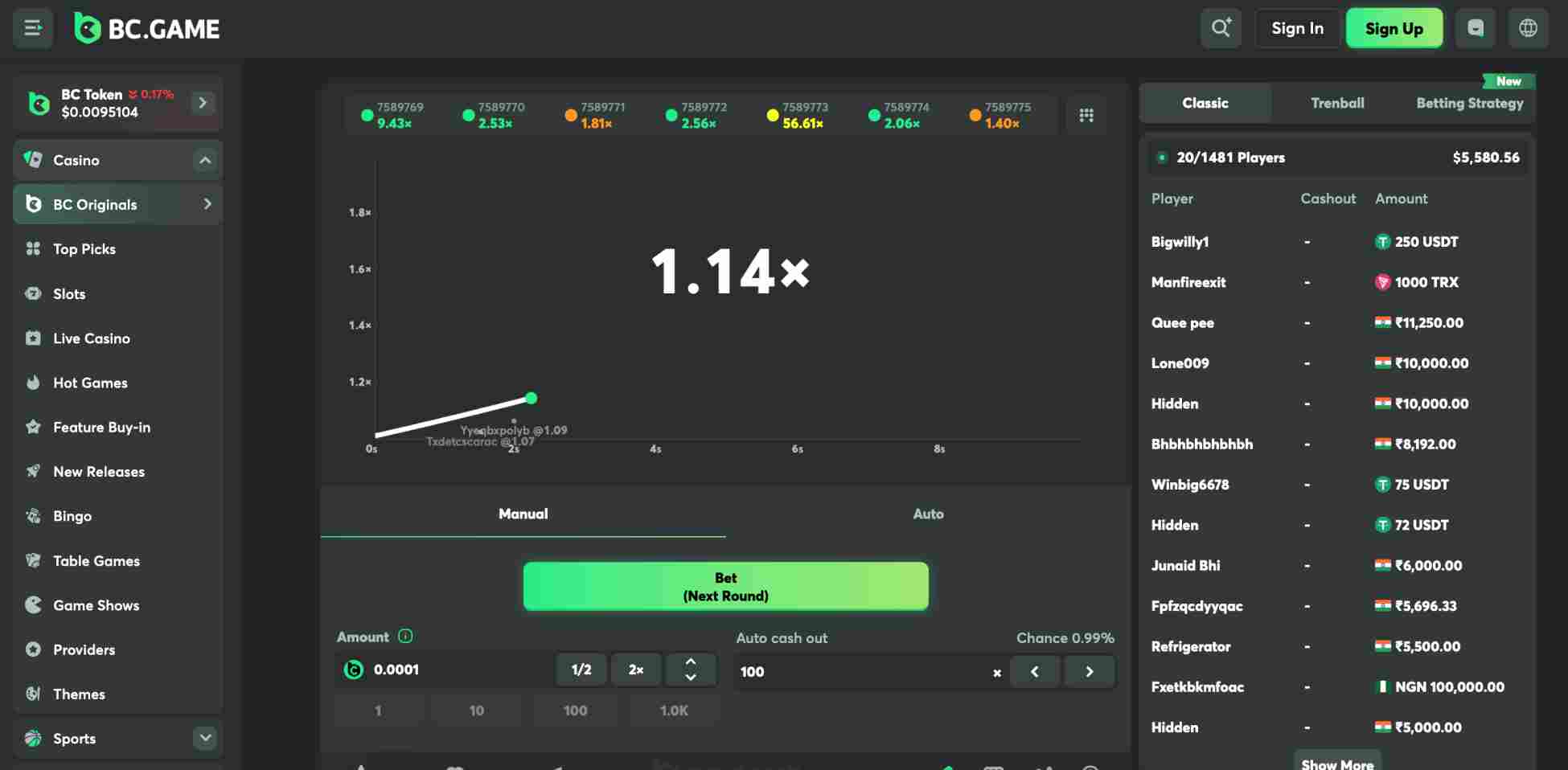Open Top Picks in the sidebar

pyautogui.click(x=117, y=249)
